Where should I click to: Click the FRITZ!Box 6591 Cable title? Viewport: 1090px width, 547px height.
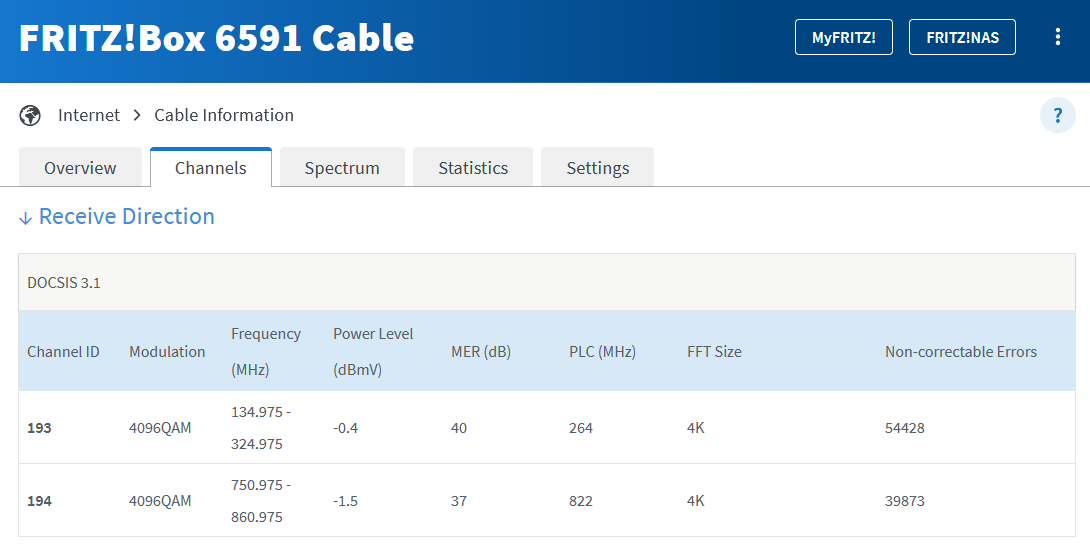pyautogui.click(x=216, y=38)
